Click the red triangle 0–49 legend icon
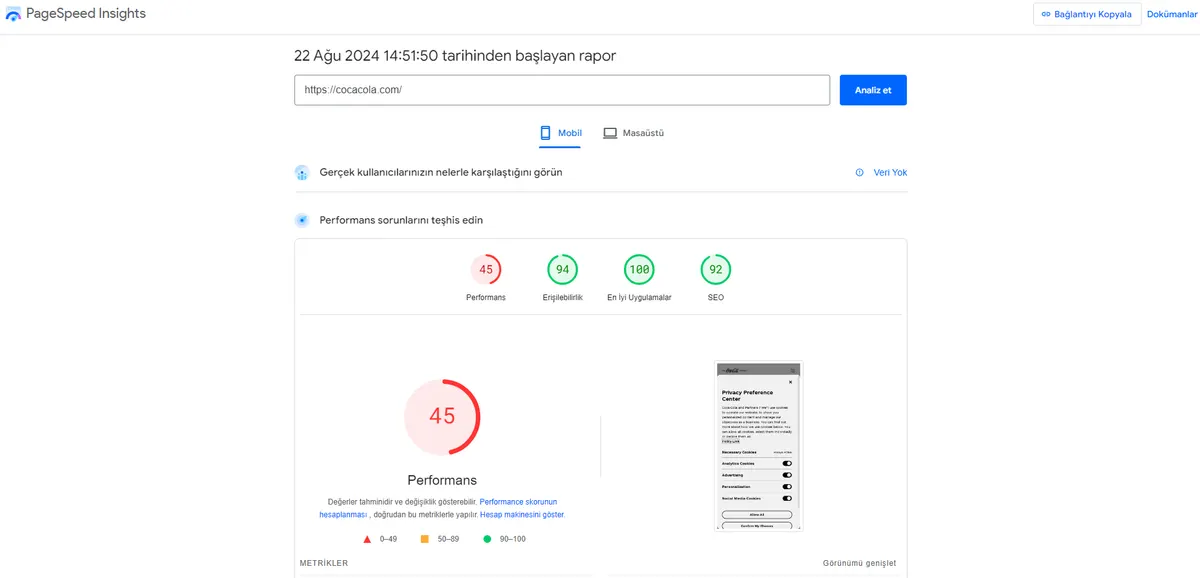This screenshot has width=1200, height=578. click(367, 539)
